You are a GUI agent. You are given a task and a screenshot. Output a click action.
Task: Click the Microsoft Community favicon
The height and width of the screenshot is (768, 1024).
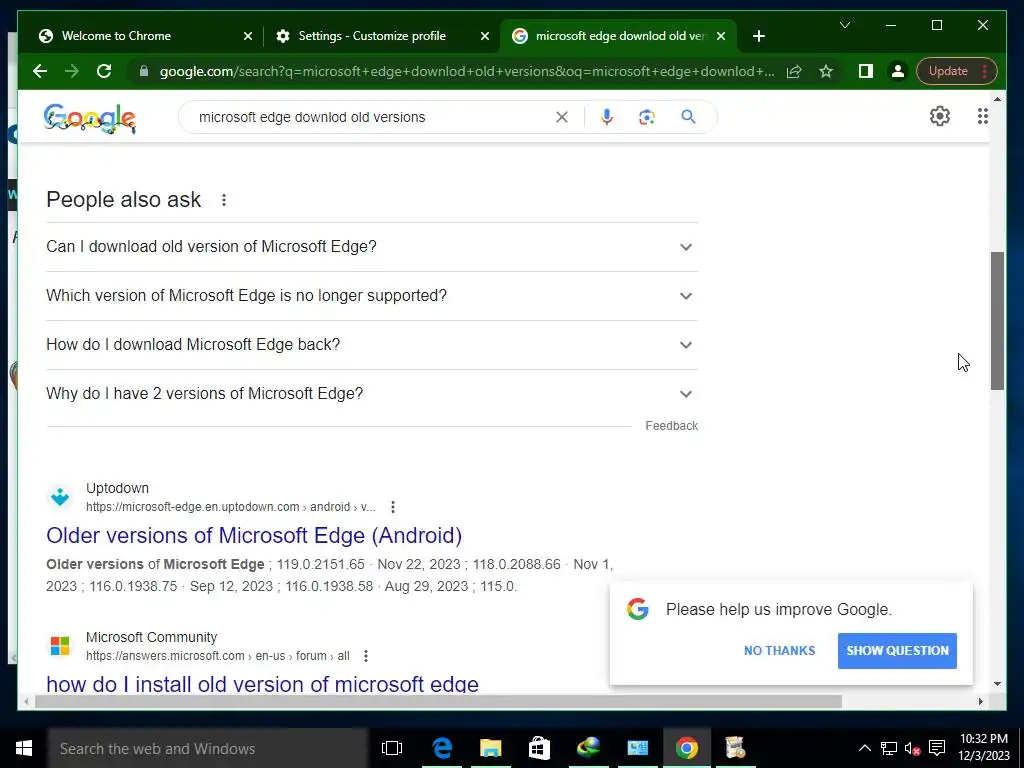point(60,646)
